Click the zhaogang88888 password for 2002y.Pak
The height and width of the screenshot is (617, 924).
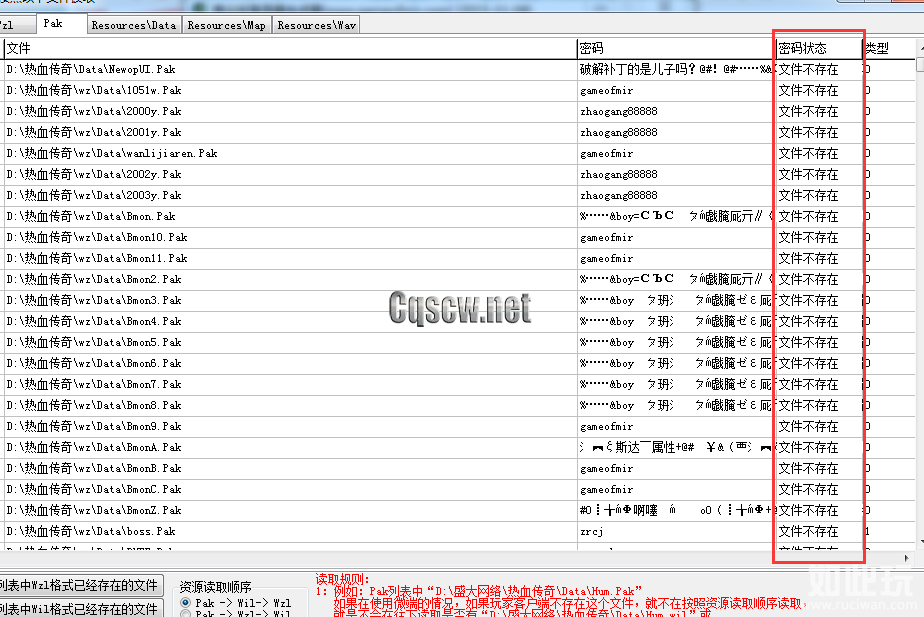tap(619, 174)
